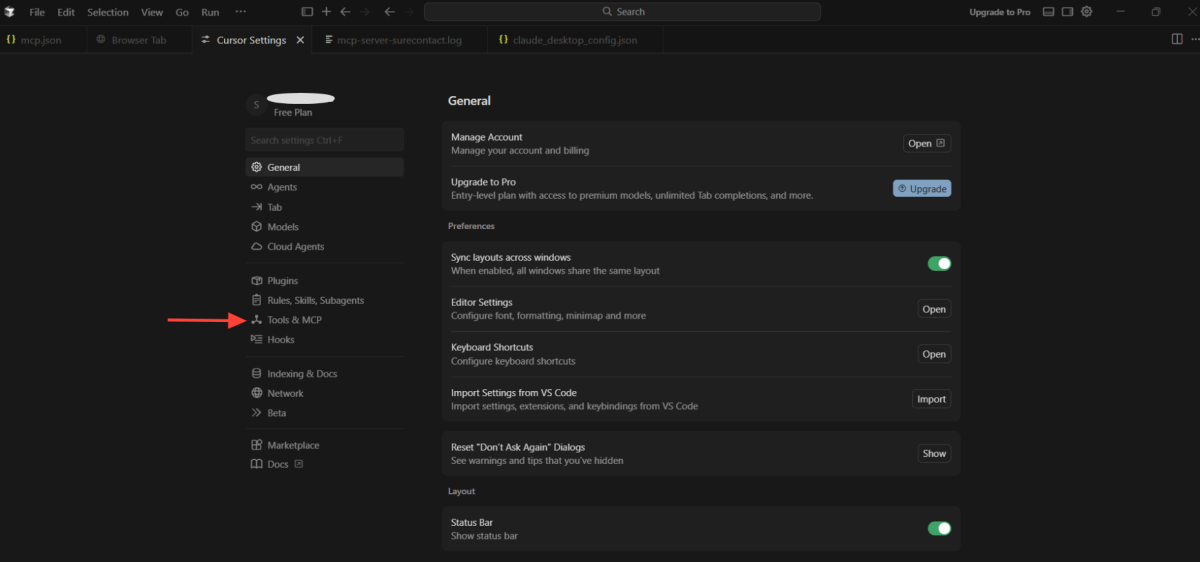Go to Hooks settings
The height and width of the screenshot is (562, 1200).
pos(280,340)
